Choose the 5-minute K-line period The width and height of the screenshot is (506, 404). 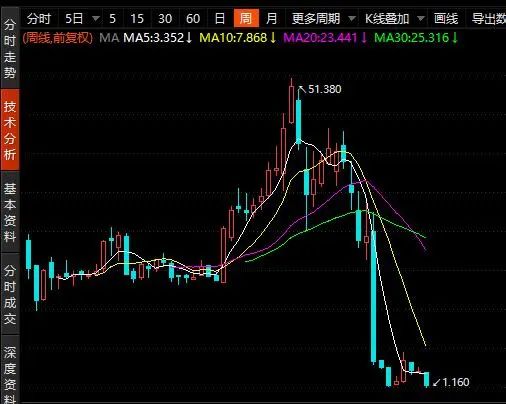[x=113, y=19]
